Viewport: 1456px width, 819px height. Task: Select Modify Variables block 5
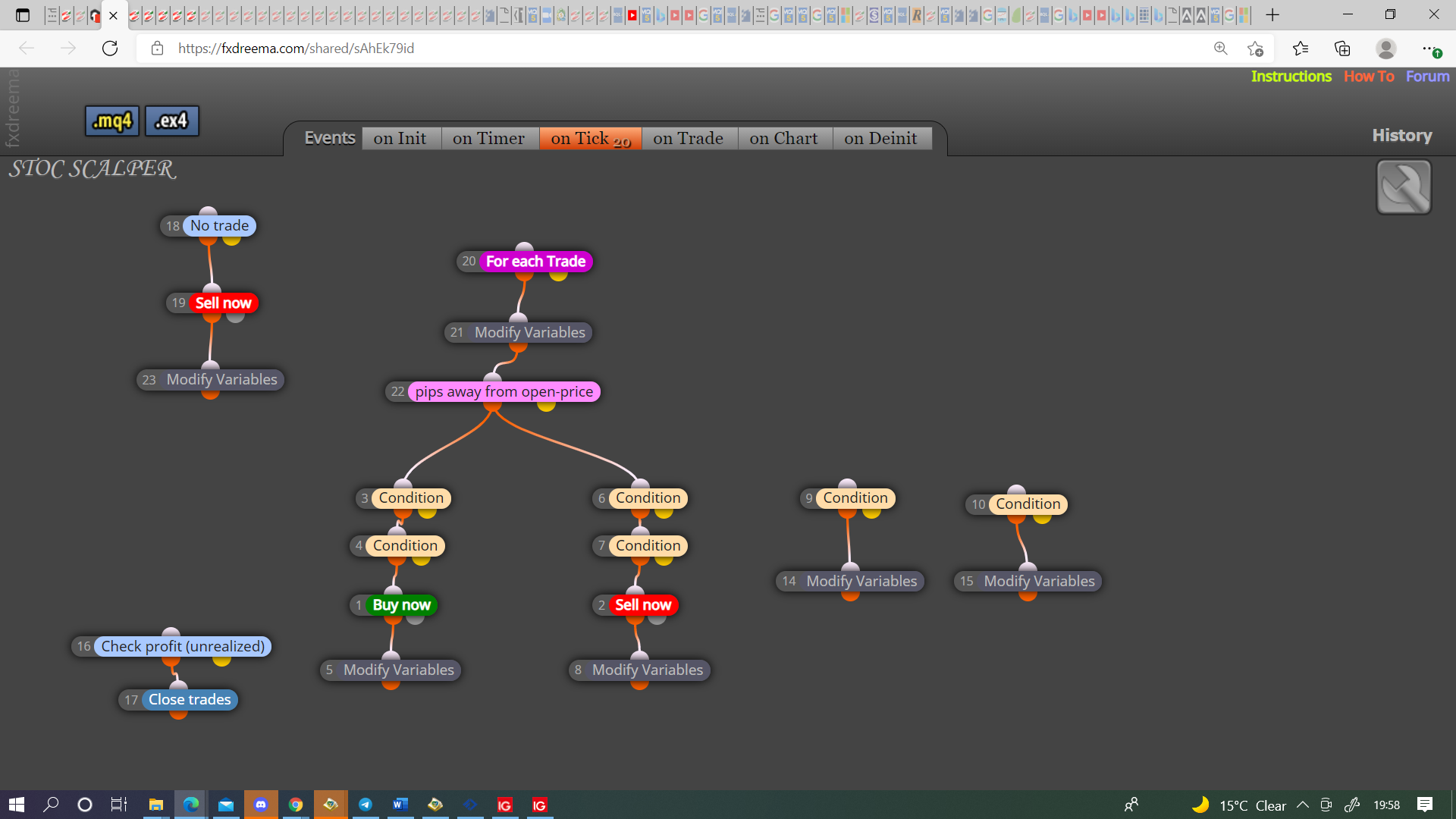click(x=391, y=670)
